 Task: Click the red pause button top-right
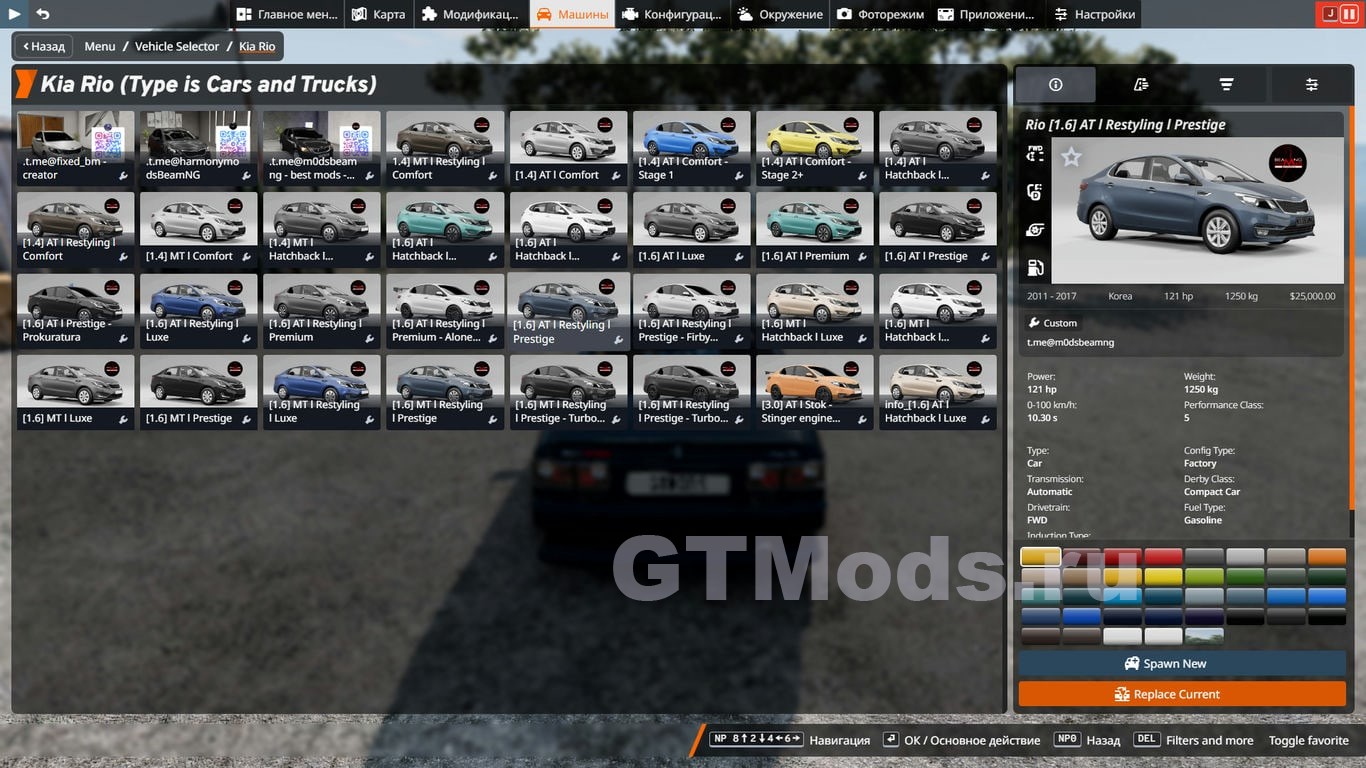1348,14
